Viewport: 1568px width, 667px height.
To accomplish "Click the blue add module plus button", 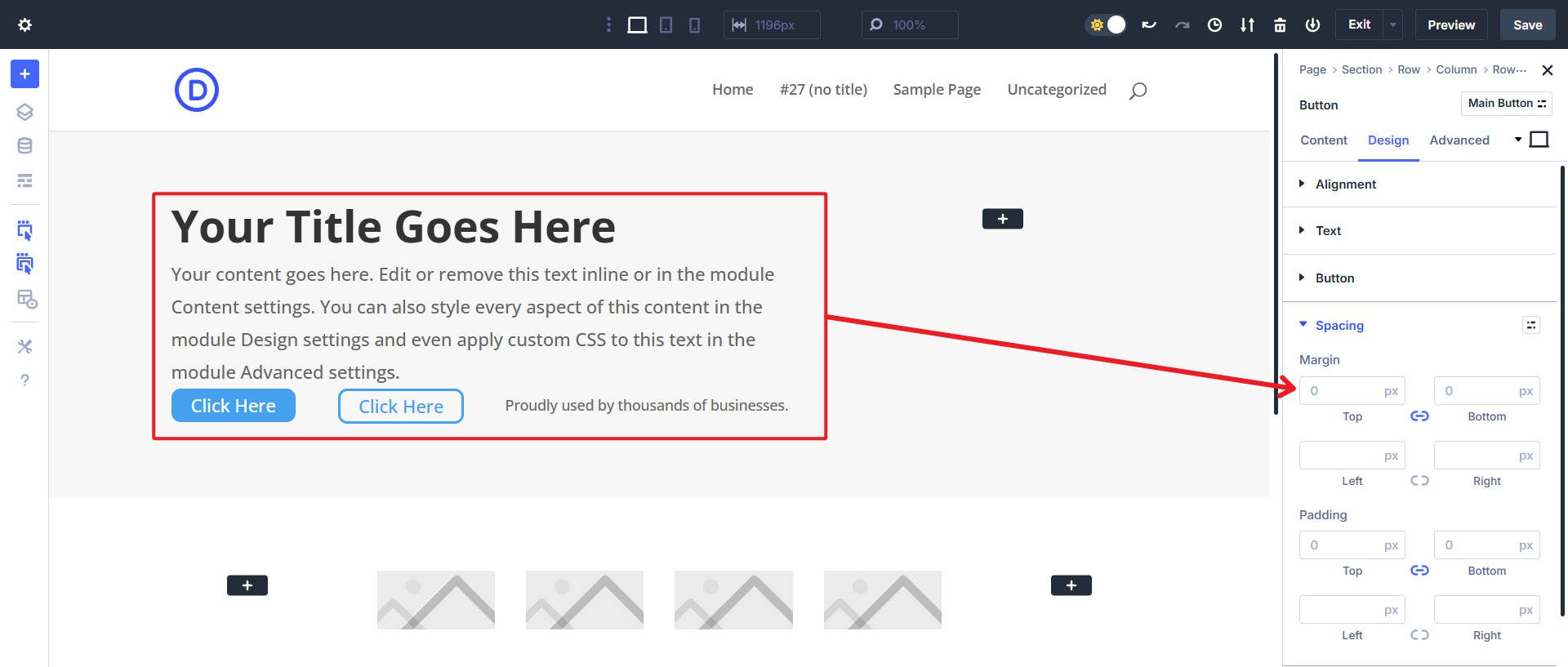I will coord(24,73).
